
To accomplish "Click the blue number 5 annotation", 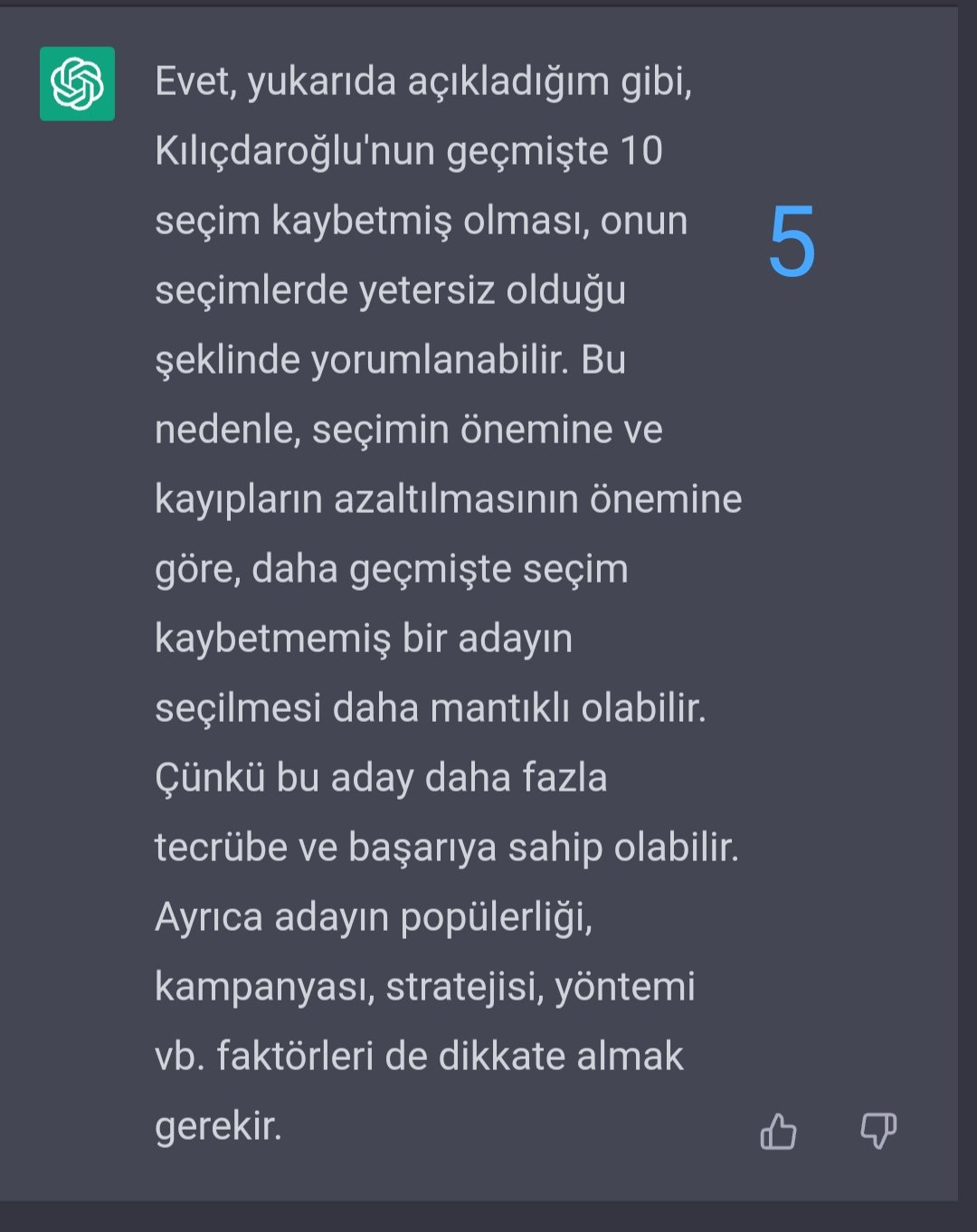I will (x=792, y=242).
